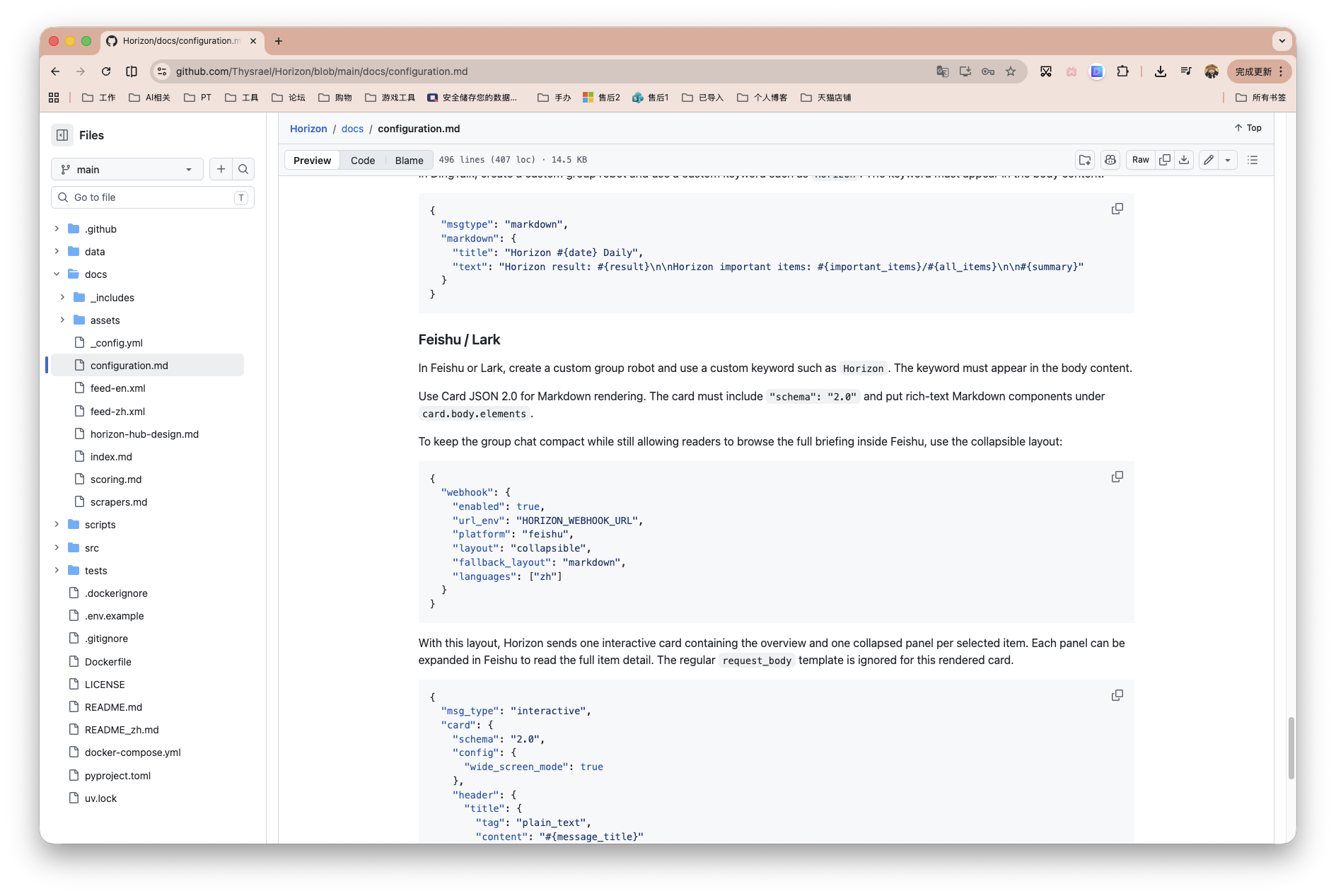Screen dimensions: 1336x896
Task: Collapse the Files side panel icon
Action: pos(62,135)
